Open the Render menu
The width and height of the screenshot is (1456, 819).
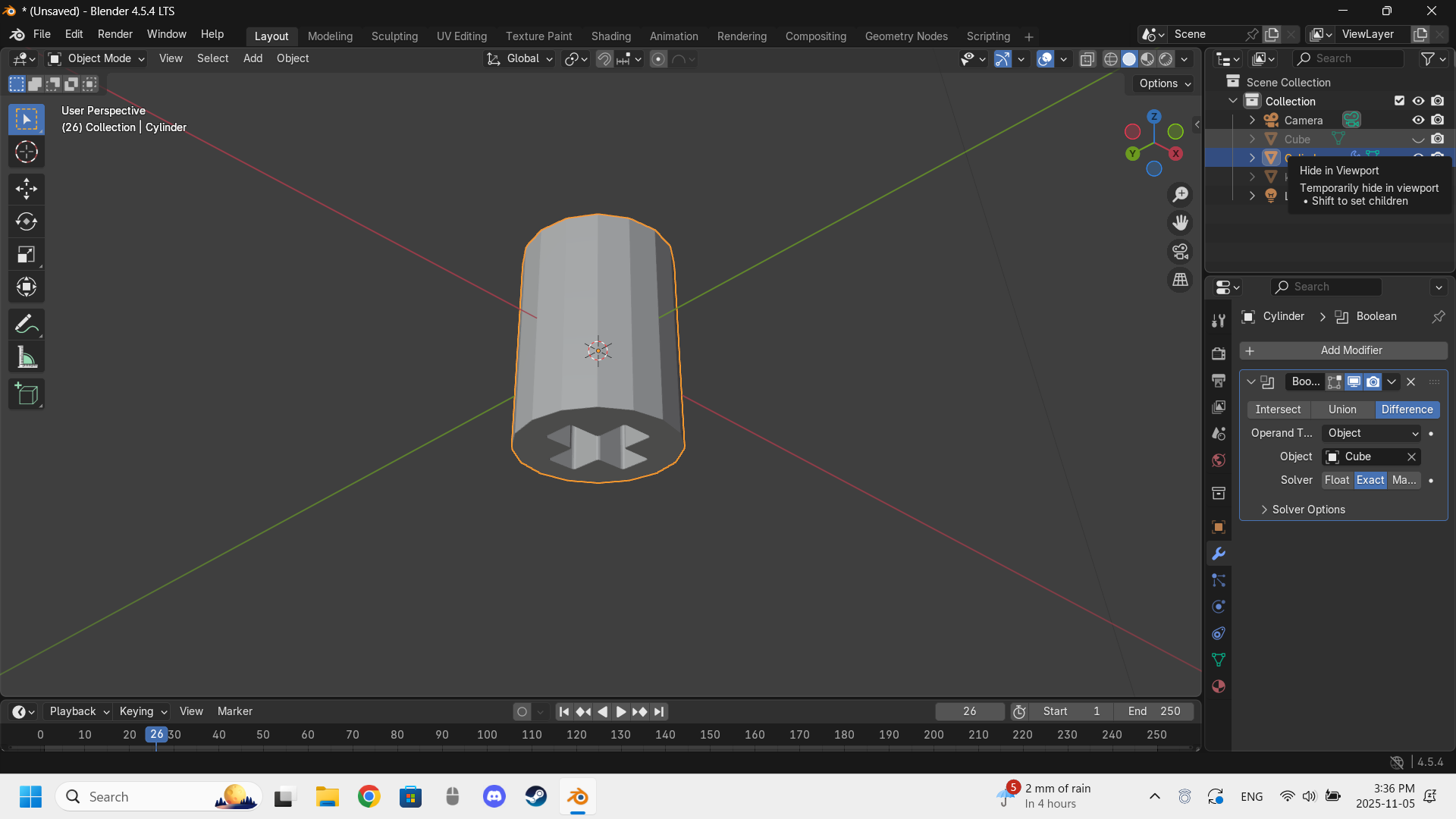pos(115,34)
